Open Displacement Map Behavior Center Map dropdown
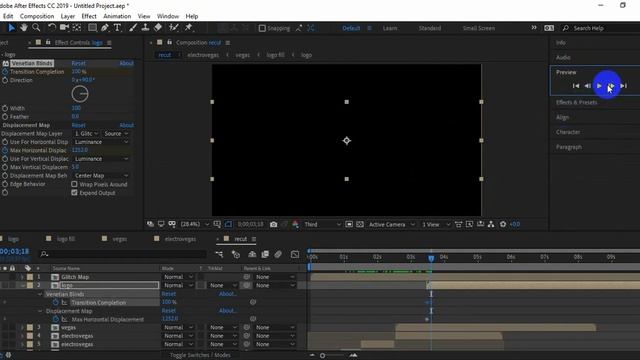The height and width of the screenshot is (360, 640). pyautogui.click(x=101, y=176)
